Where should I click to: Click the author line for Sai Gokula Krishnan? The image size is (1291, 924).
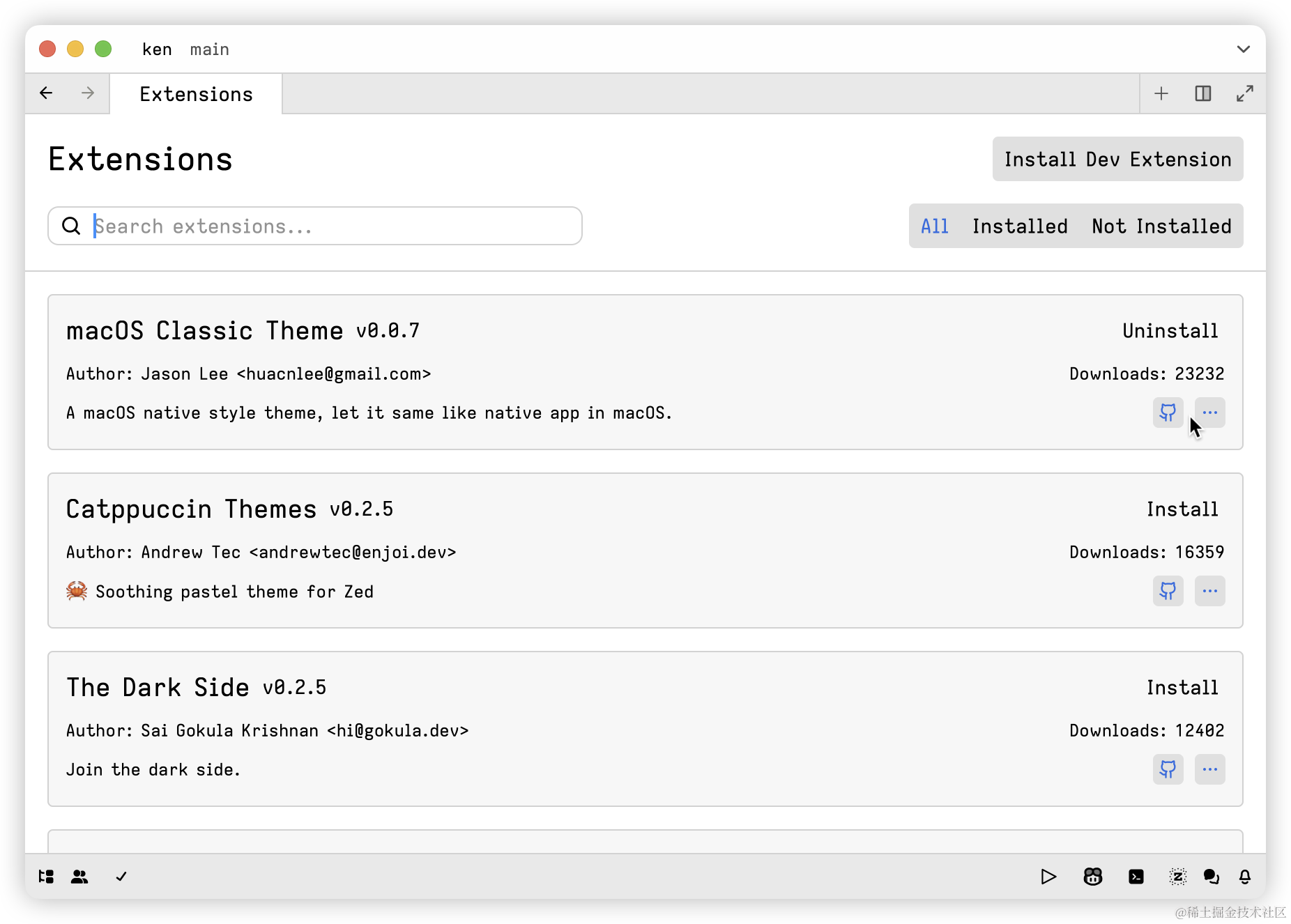tap(267, 730)
